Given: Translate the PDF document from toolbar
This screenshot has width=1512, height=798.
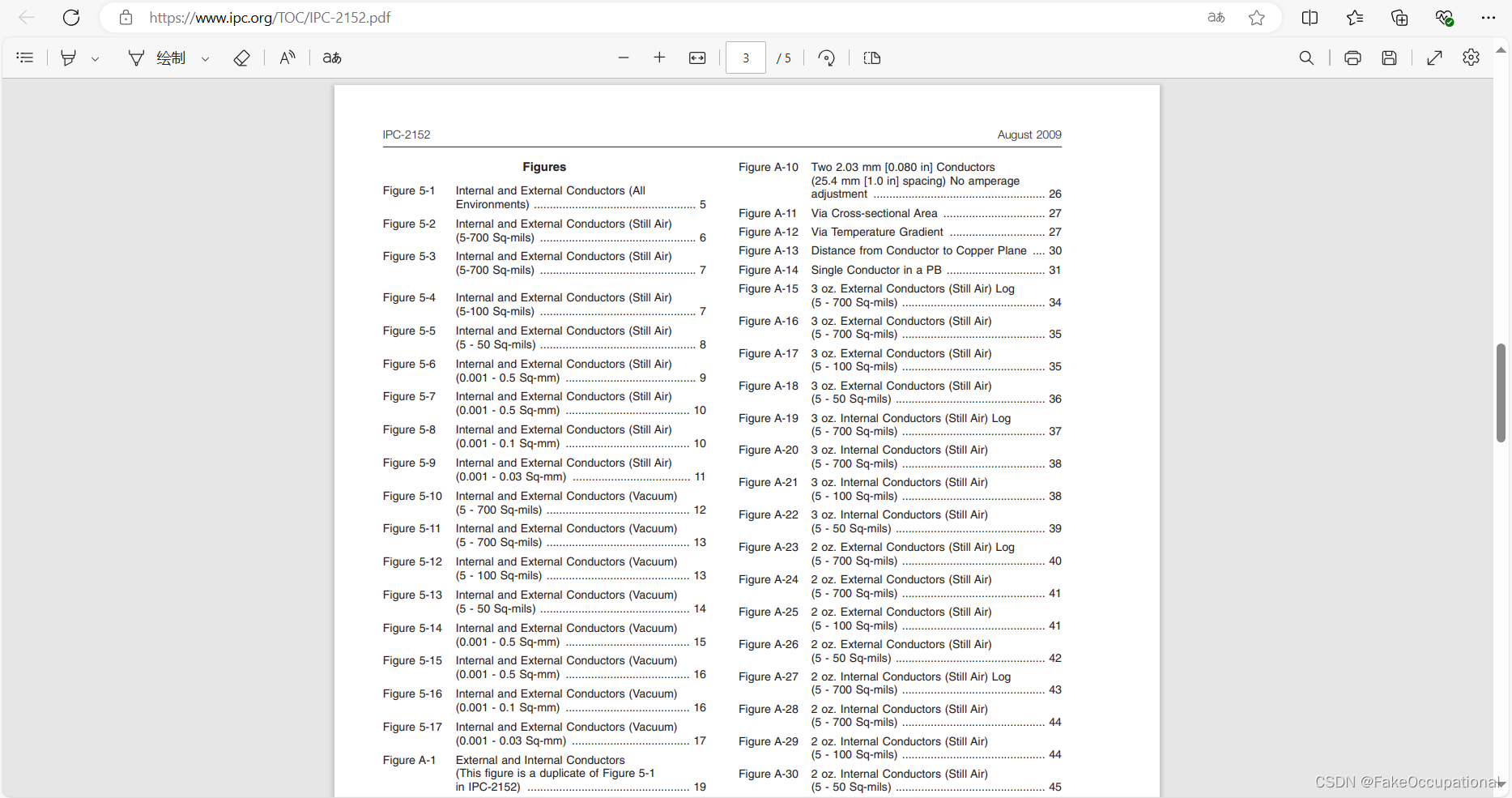Looking at the screenshot, I should (x=332, y=58).
